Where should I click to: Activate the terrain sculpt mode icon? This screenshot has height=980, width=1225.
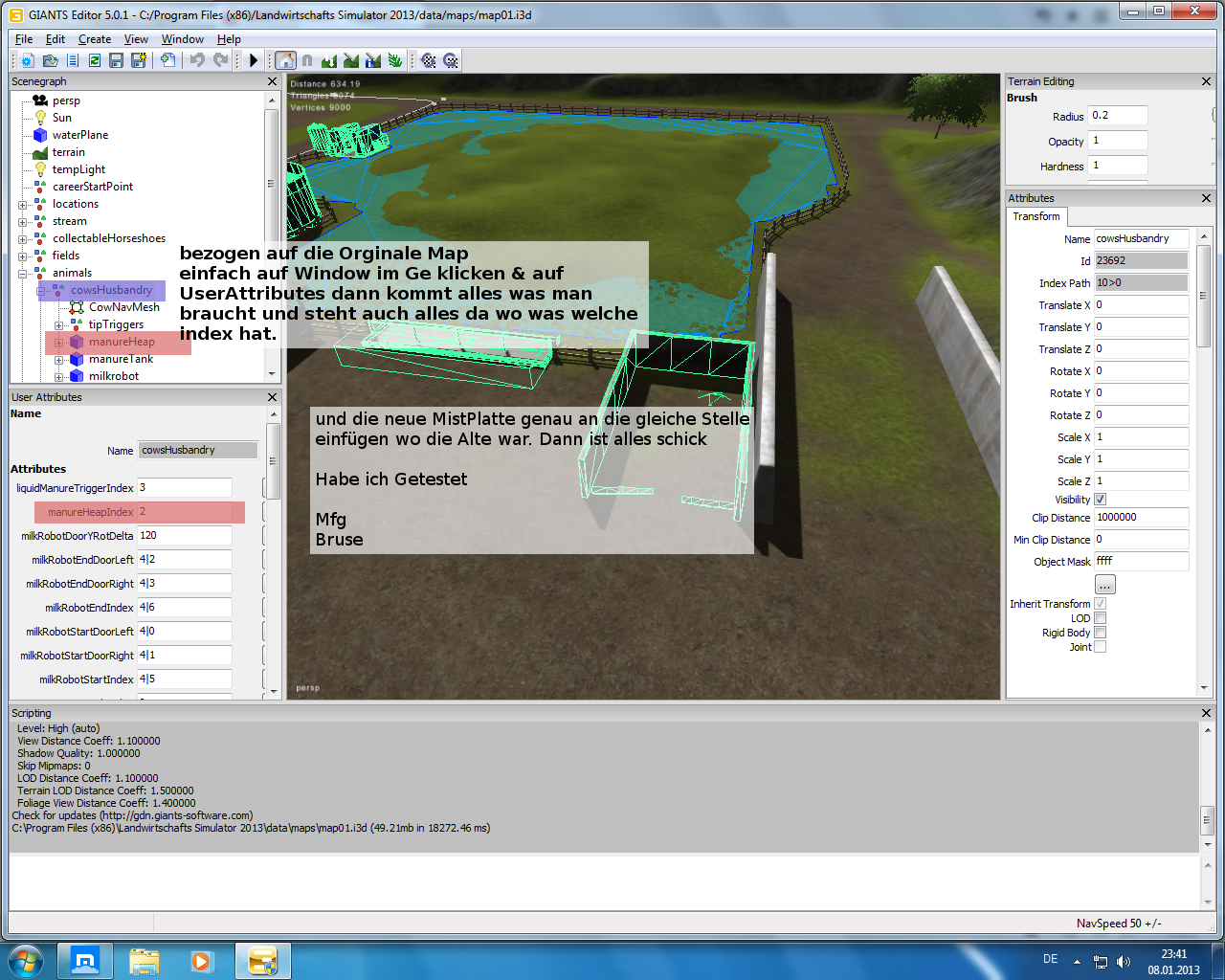(329, 60)
